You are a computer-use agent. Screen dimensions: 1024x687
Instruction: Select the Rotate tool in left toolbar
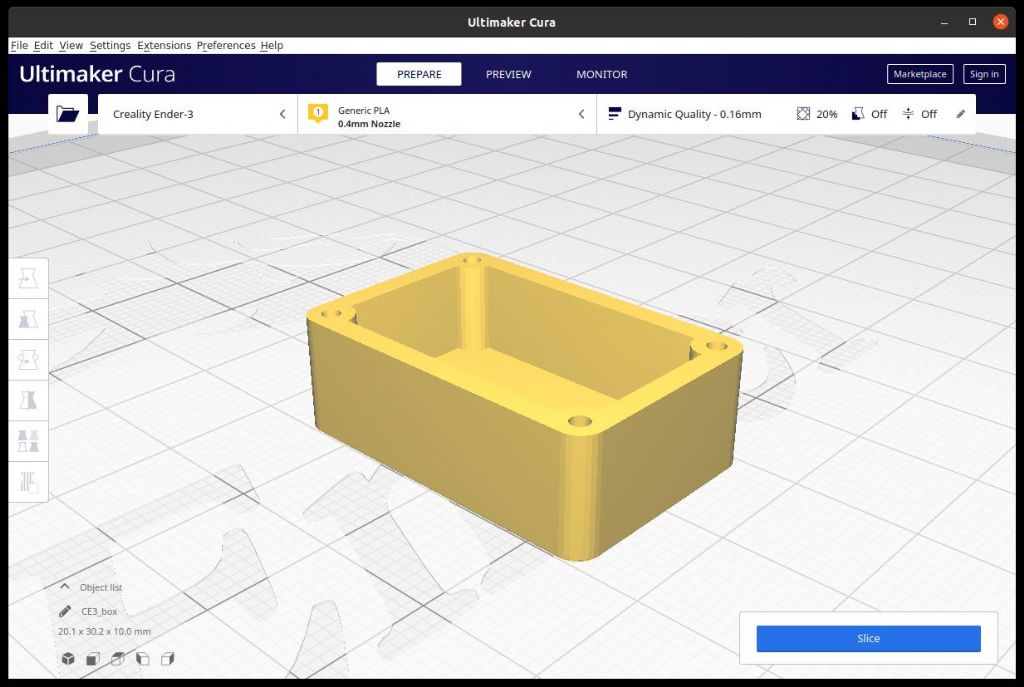click(x=28, y=360)
